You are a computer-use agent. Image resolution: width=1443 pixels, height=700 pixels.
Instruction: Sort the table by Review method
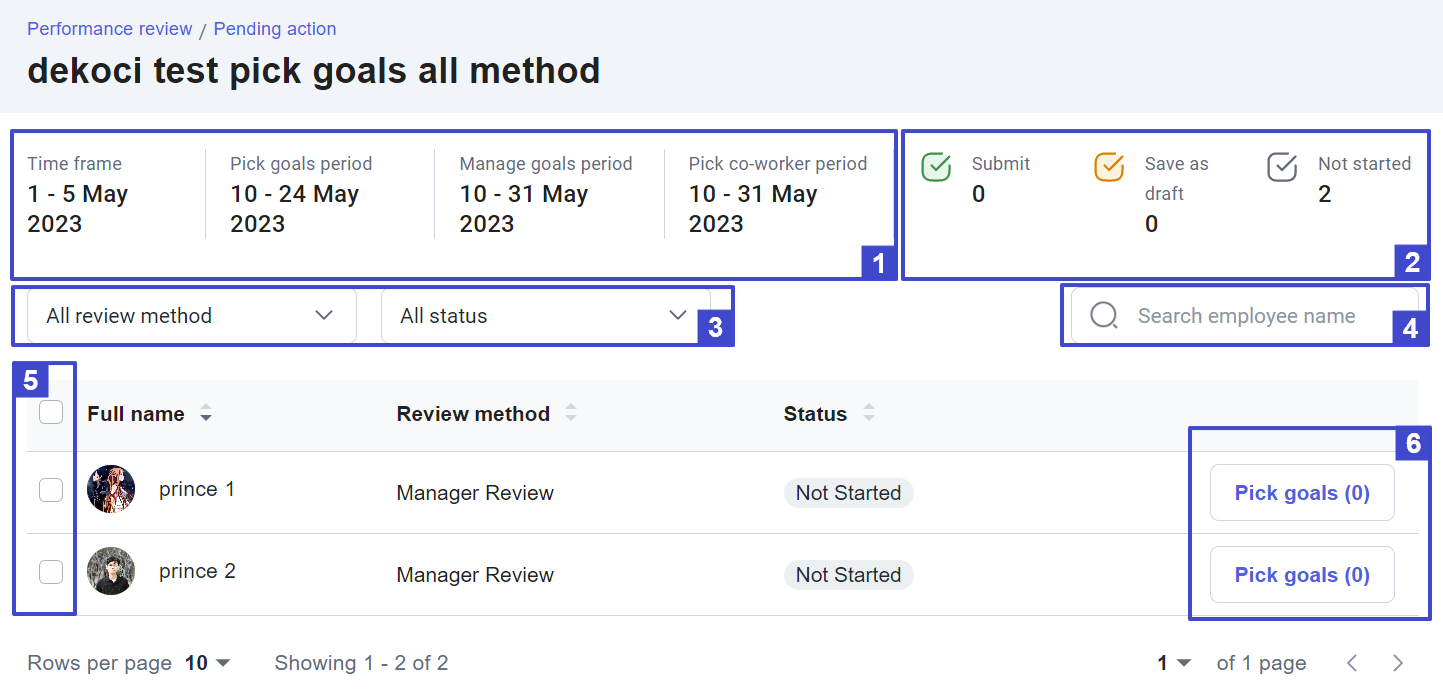pos(570,411)
